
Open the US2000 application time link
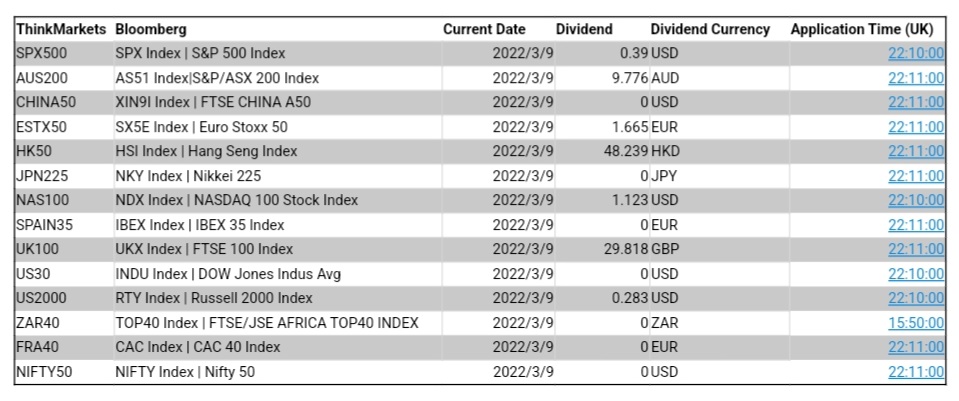point(915,298)
